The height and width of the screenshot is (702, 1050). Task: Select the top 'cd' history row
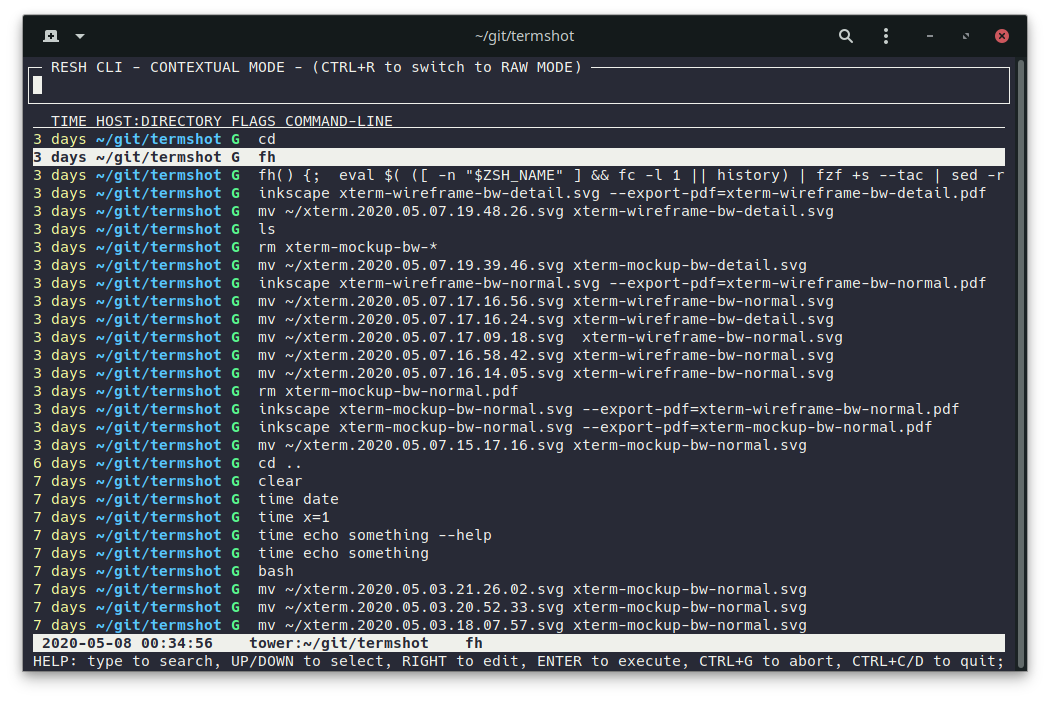(267, 139)
